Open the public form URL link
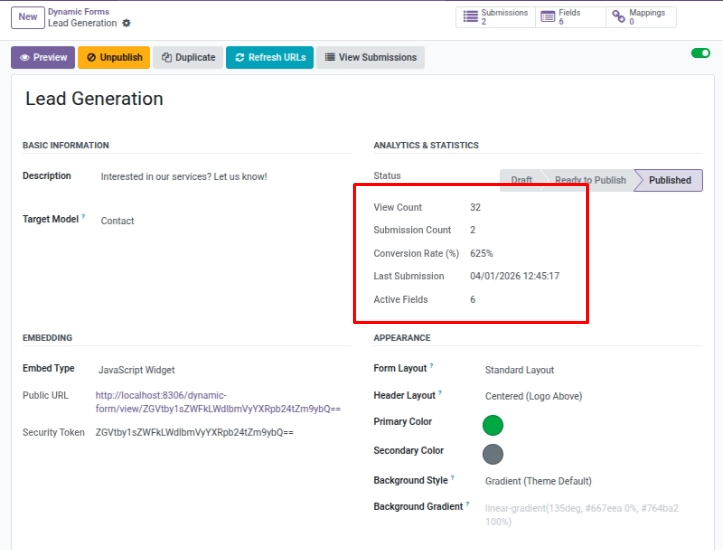The height and width of the screenshot is (550, 723). (x=218, y=402)
